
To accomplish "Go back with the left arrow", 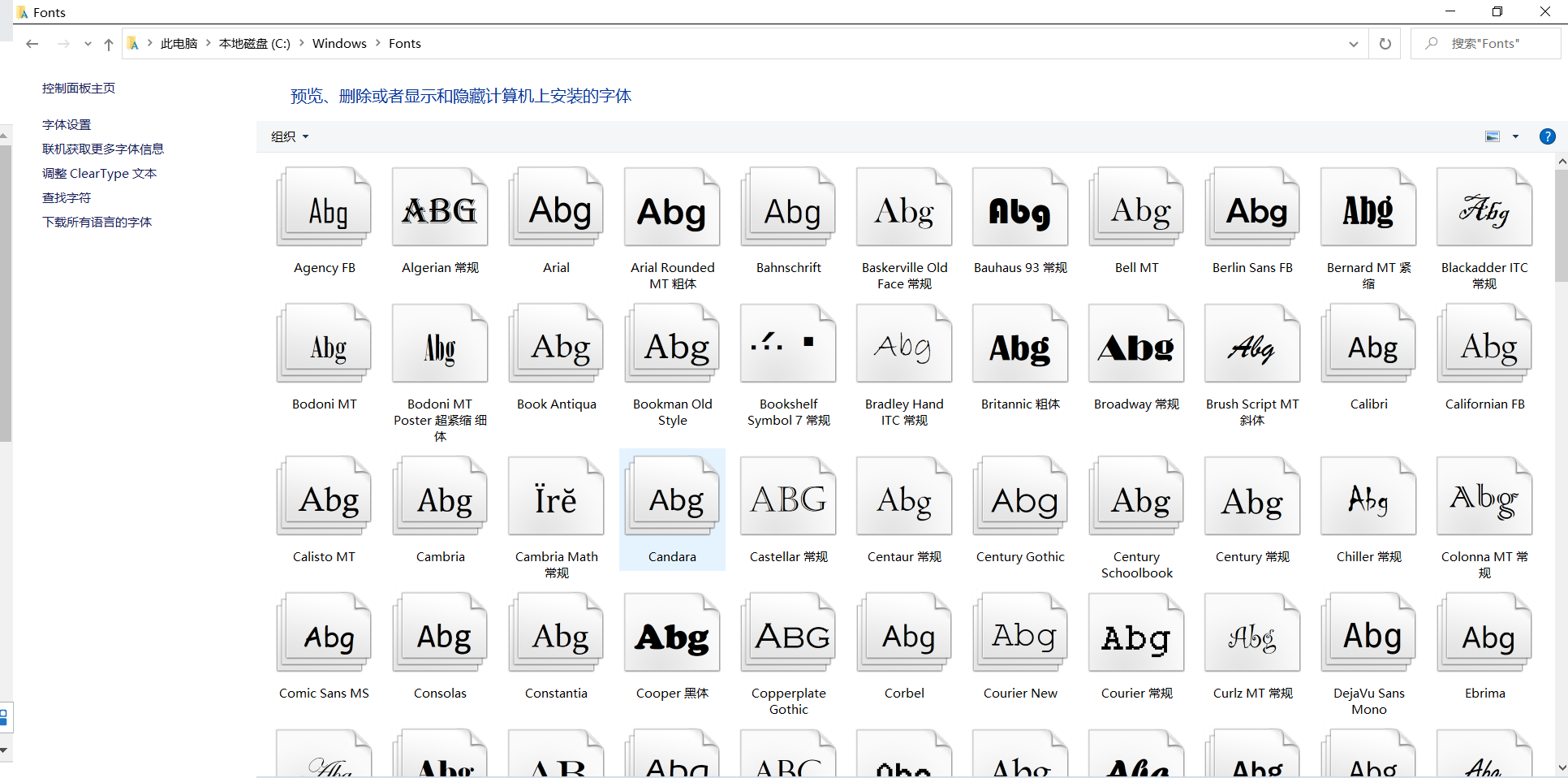I will 32,44.
